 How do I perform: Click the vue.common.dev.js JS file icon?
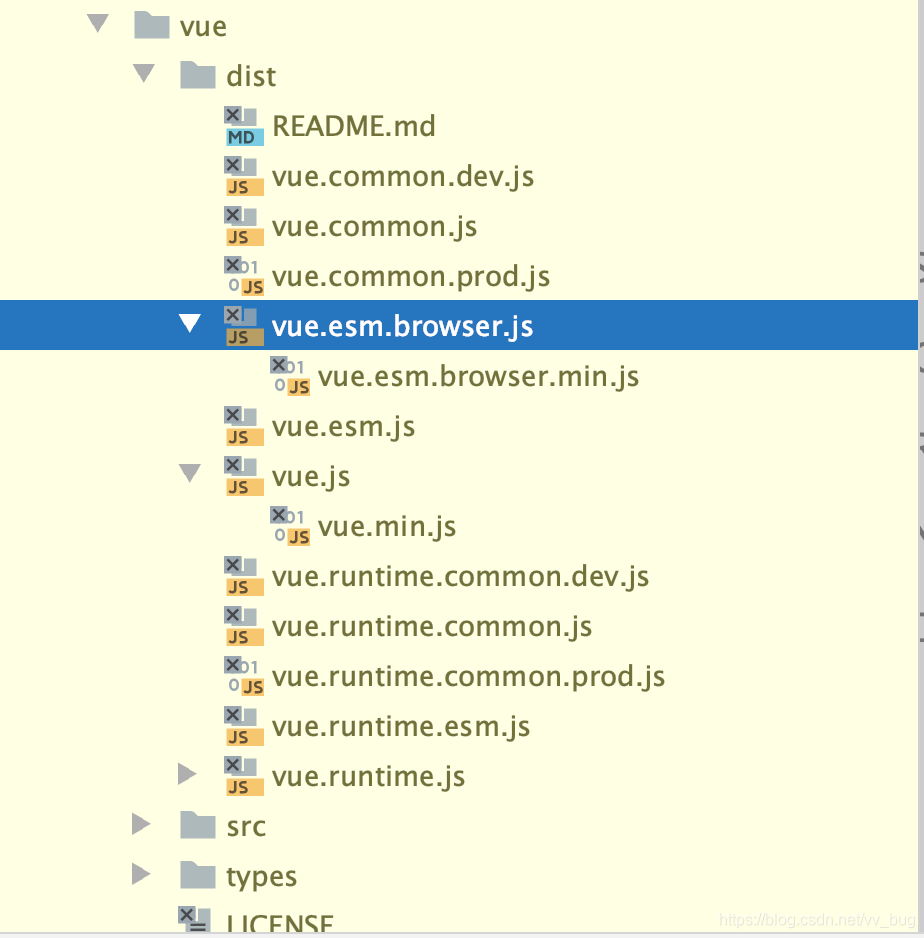[x=244, y=176]
